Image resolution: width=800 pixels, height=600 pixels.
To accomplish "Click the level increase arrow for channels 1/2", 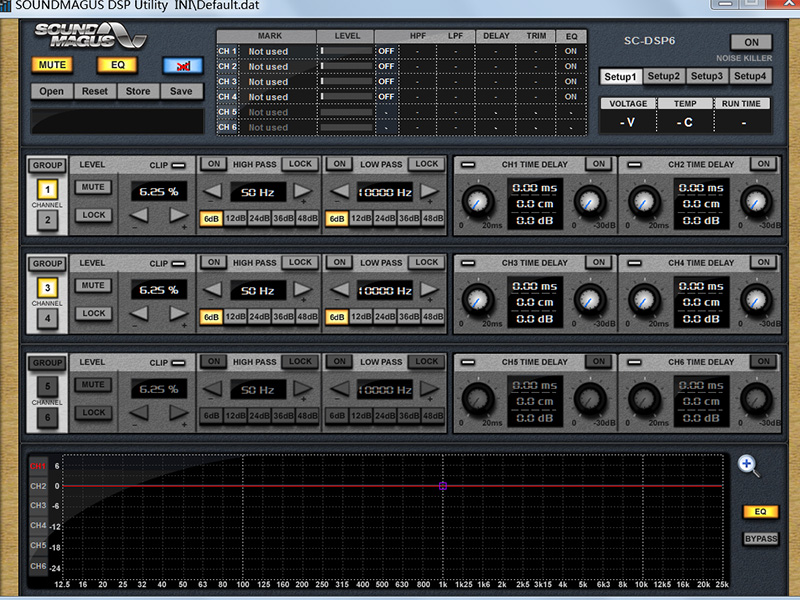I will click(178, 215).
